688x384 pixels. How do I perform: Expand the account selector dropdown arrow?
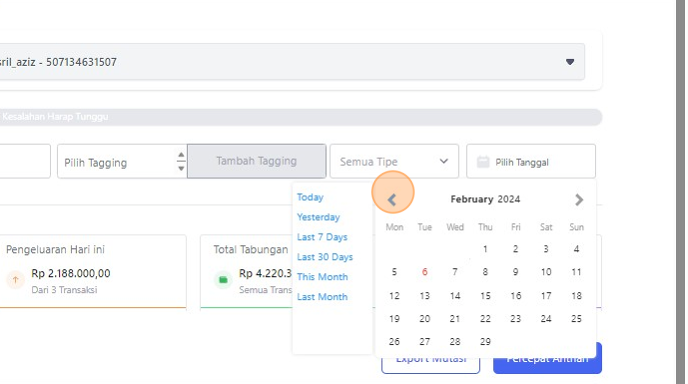570,62
